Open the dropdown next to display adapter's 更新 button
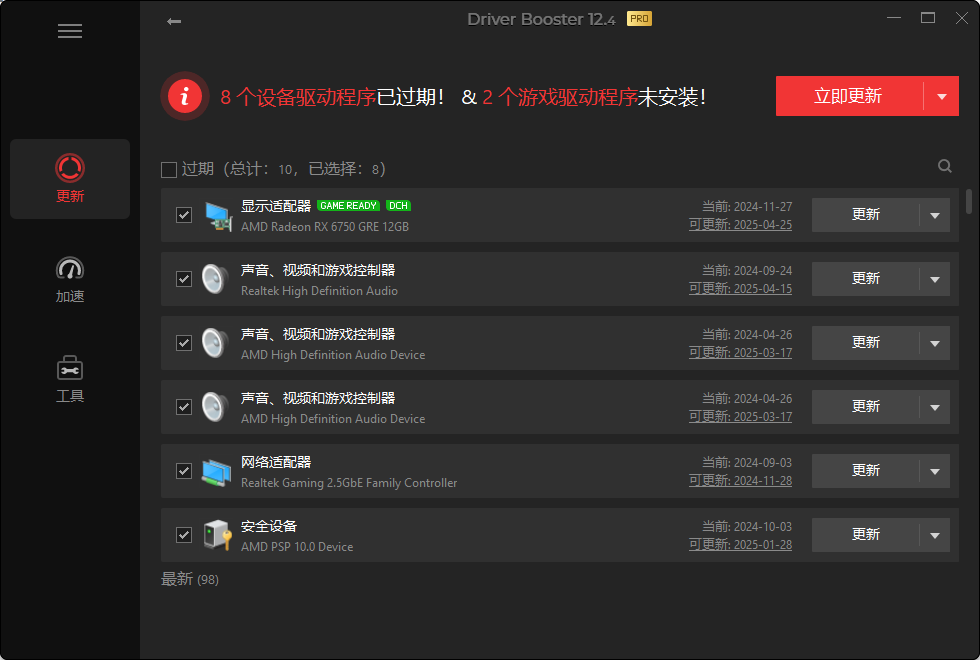The image size is (980, 660). pos(936,214)
